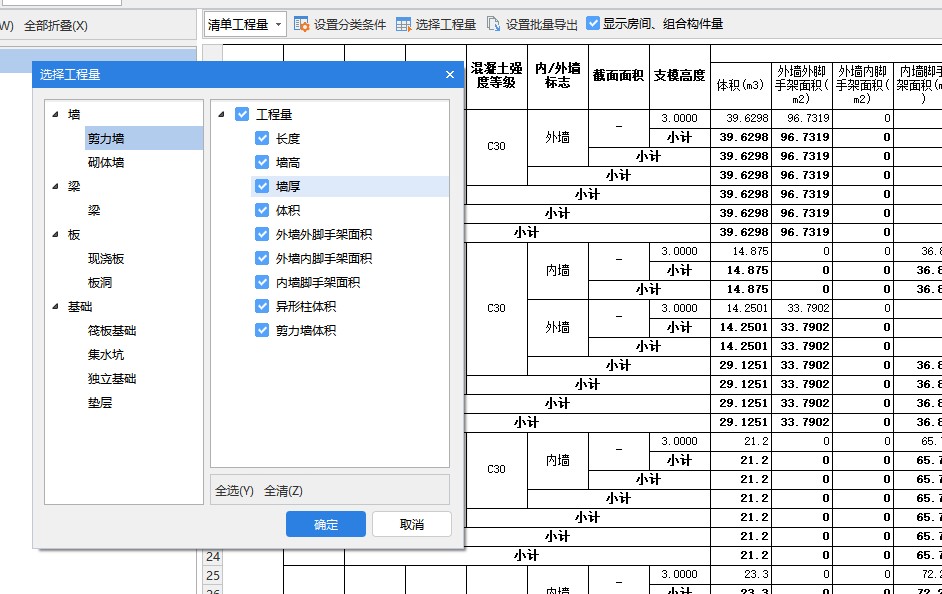Screen dimensions: 942x594
Task: Click the 选择工程量 toolbar label
Action: (445, 25)
